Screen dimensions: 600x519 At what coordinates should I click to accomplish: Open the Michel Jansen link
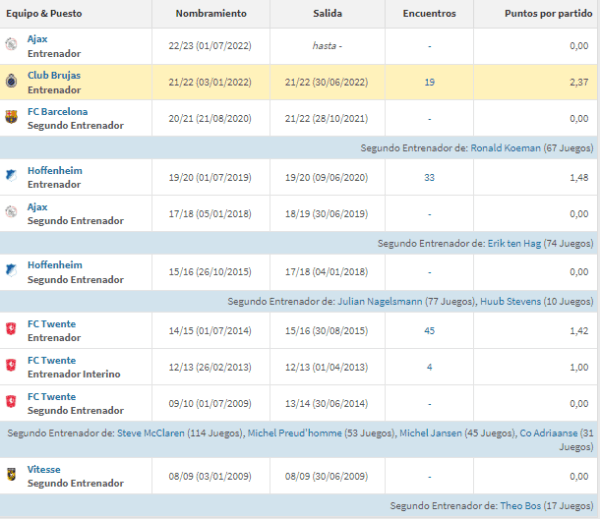tap(430, 433)
